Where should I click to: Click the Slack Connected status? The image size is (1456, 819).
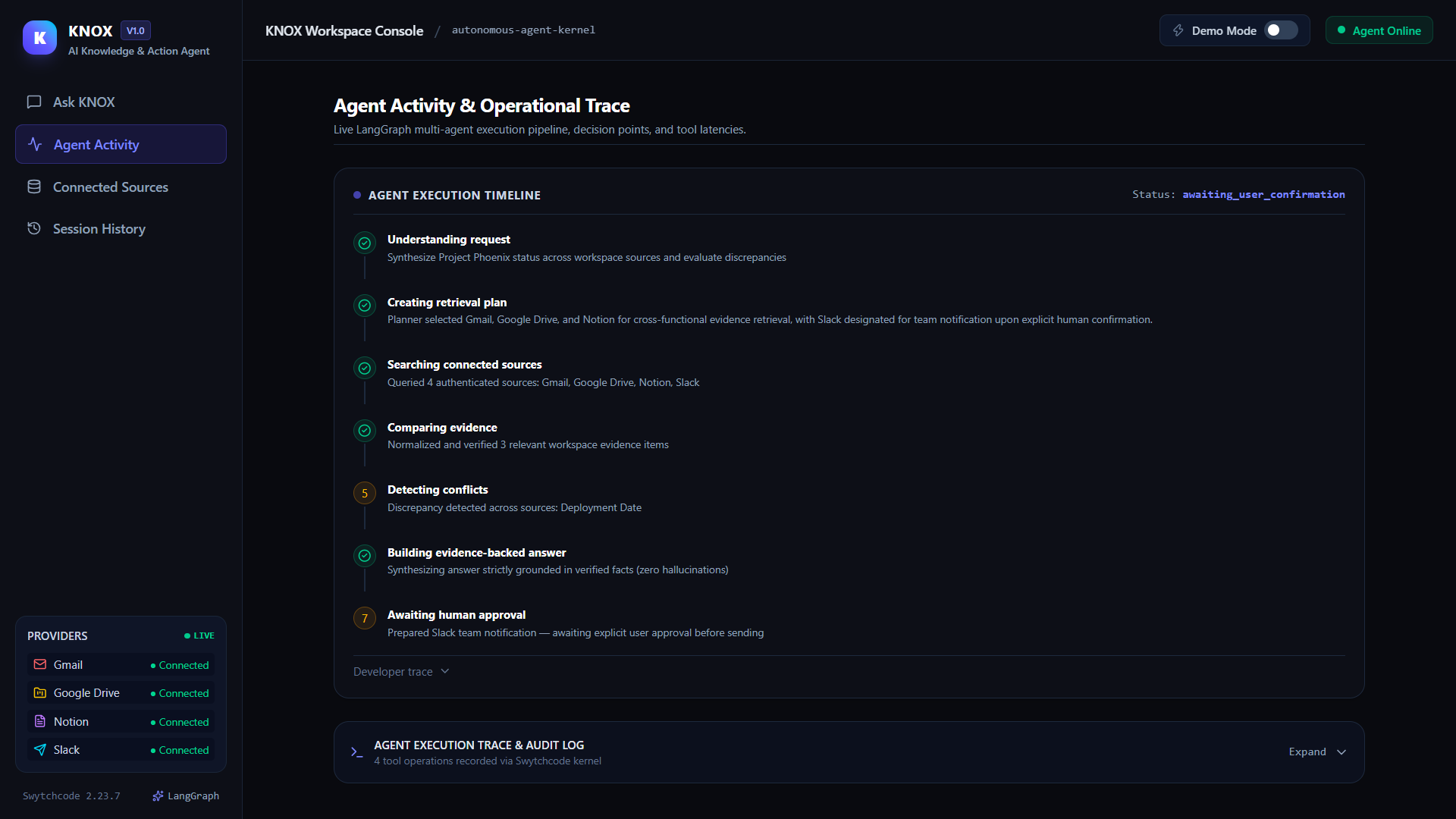pyautogui.click(x=180, y=750)
